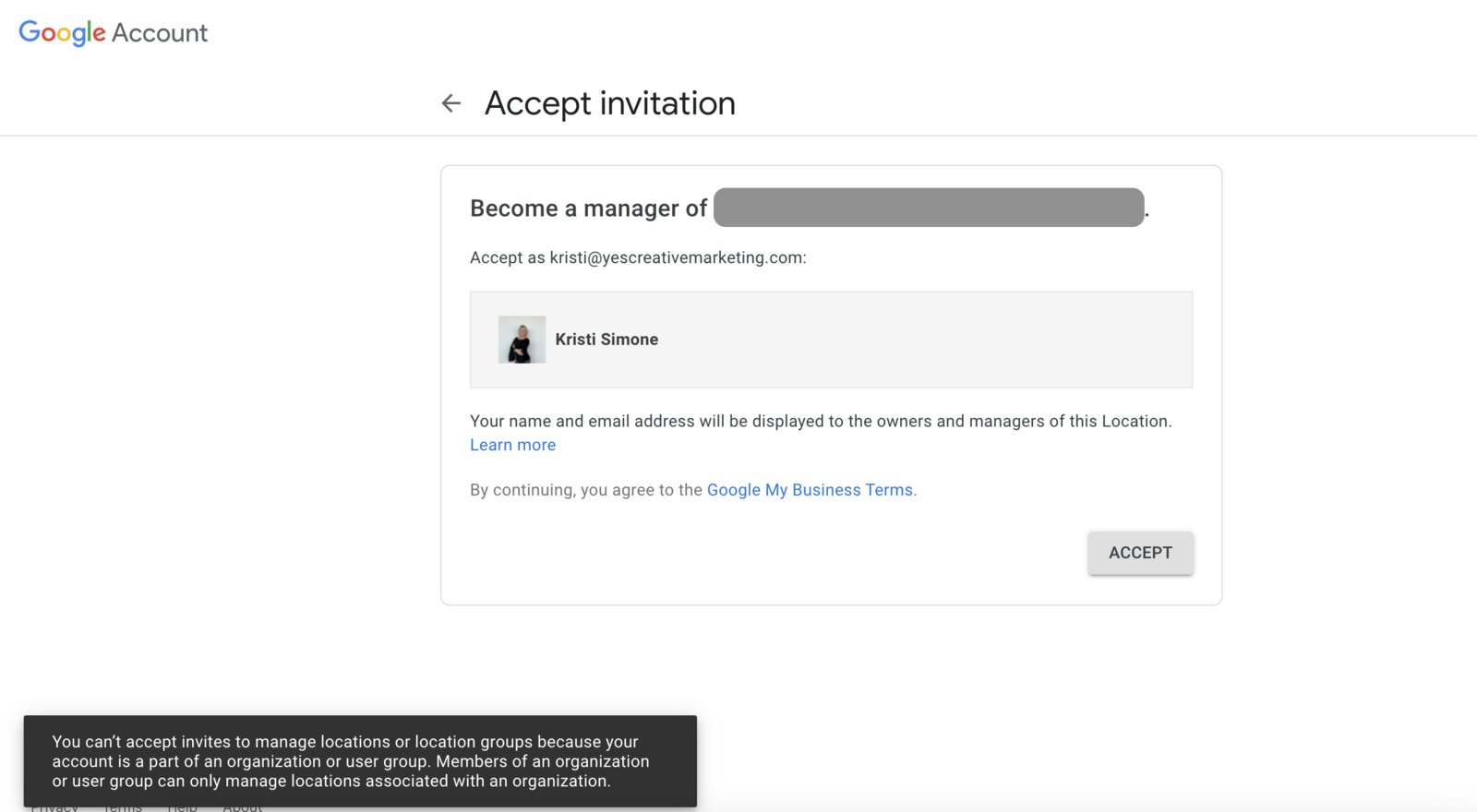Screen dimensions: 1477x812
Task: Click the 'Your name and email address' notice
Action: click(x=821, y=422)
